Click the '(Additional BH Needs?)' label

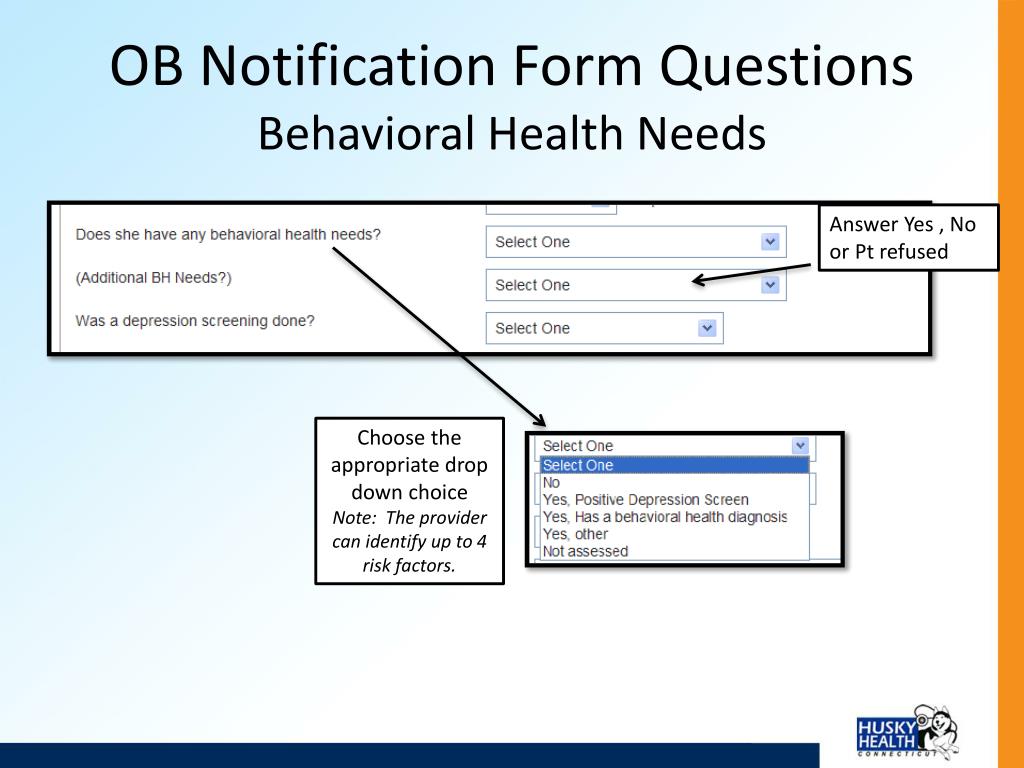click(153, 278)
